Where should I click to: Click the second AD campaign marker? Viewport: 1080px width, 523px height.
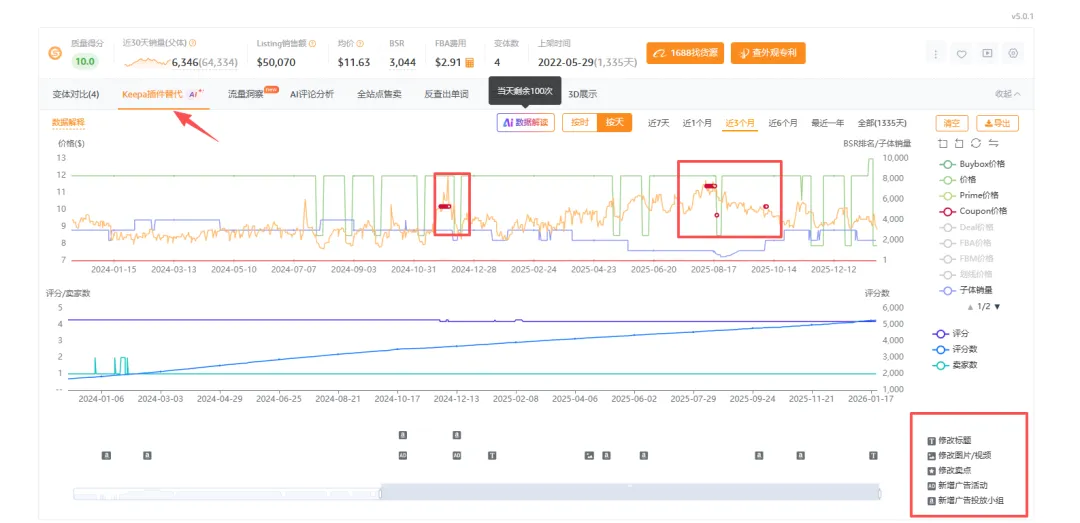coord(456,455)
